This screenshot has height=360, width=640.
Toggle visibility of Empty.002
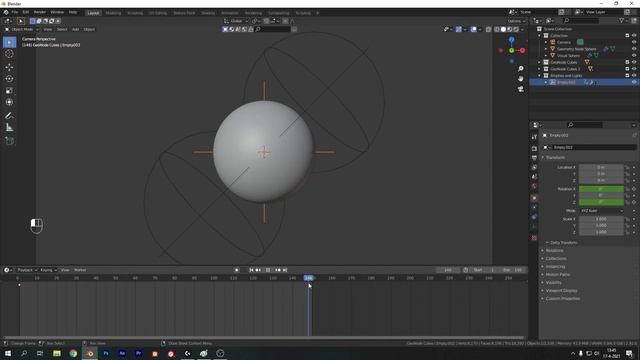(634, 82)
